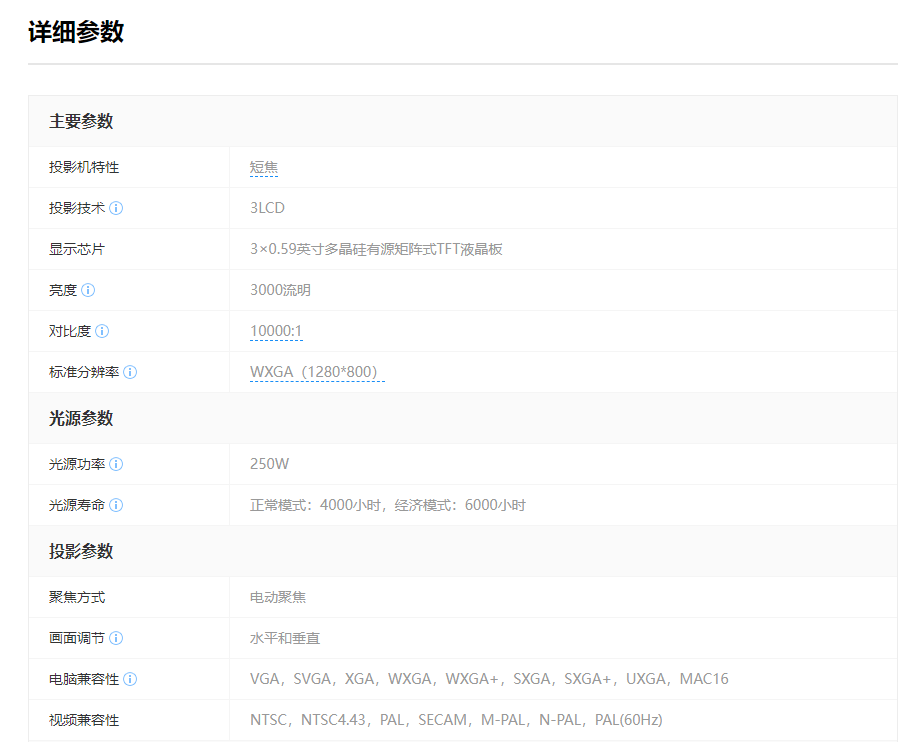Open the info icon beside 画面调节
The width and height of the screenshot is (924, 742).
point(116,638)
